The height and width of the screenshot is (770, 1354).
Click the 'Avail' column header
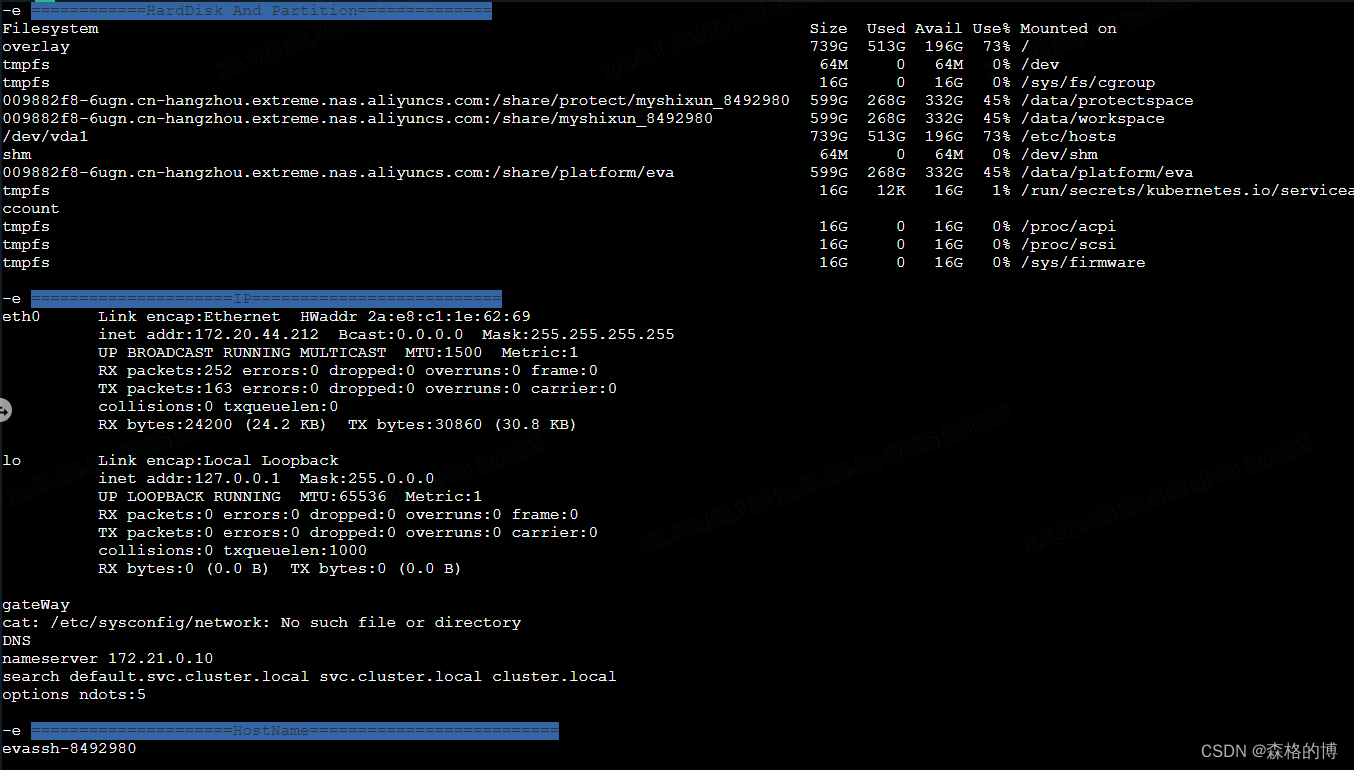pos(939,29)
